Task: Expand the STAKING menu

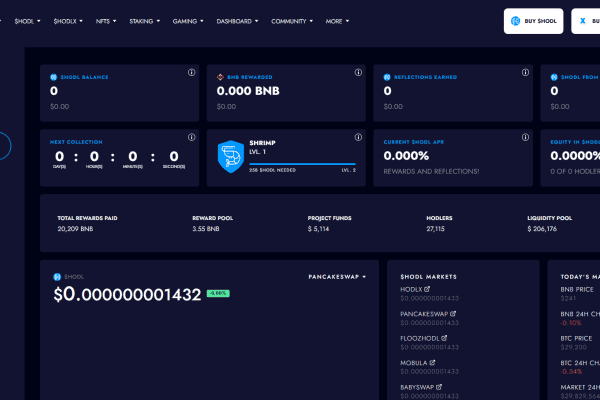Action: [x=145, y=21]
